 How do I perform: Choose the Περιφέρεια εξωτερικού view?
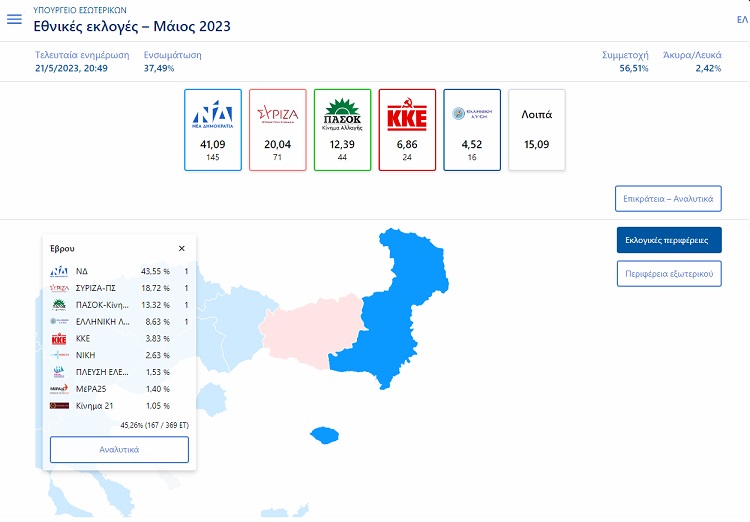669,274
